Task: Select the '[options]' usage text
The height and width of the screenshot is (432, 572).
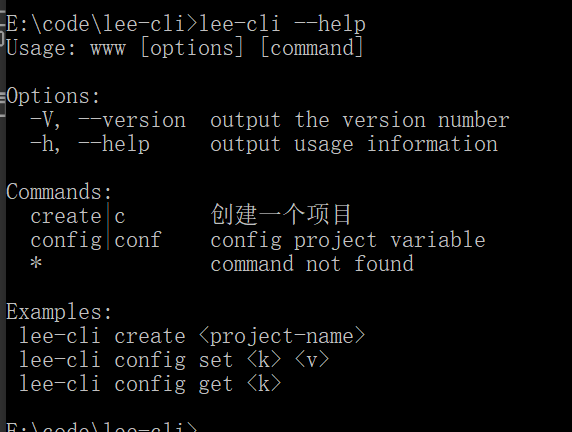Action: (x=192, y=48)
